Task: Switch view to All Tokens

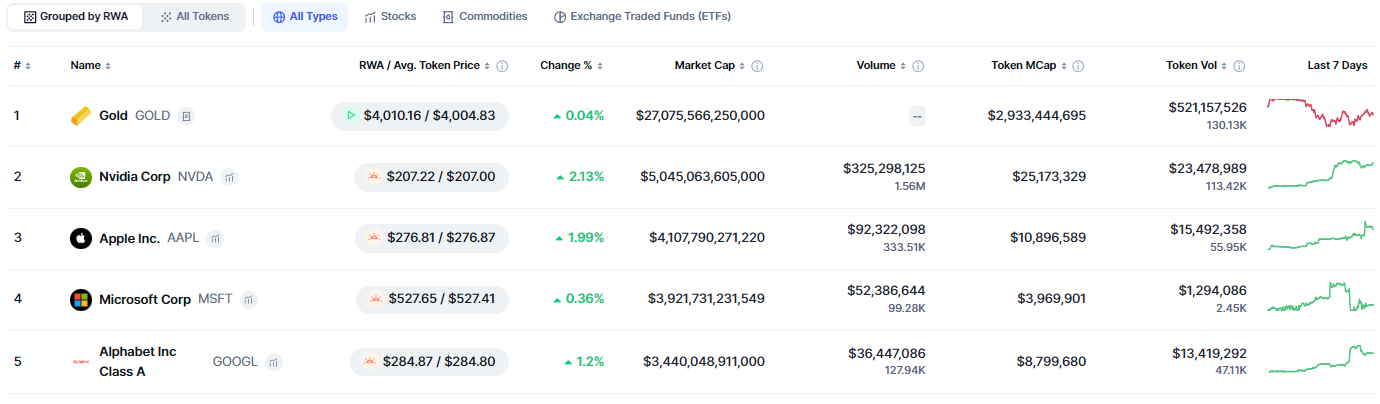Action: (195, 17)
